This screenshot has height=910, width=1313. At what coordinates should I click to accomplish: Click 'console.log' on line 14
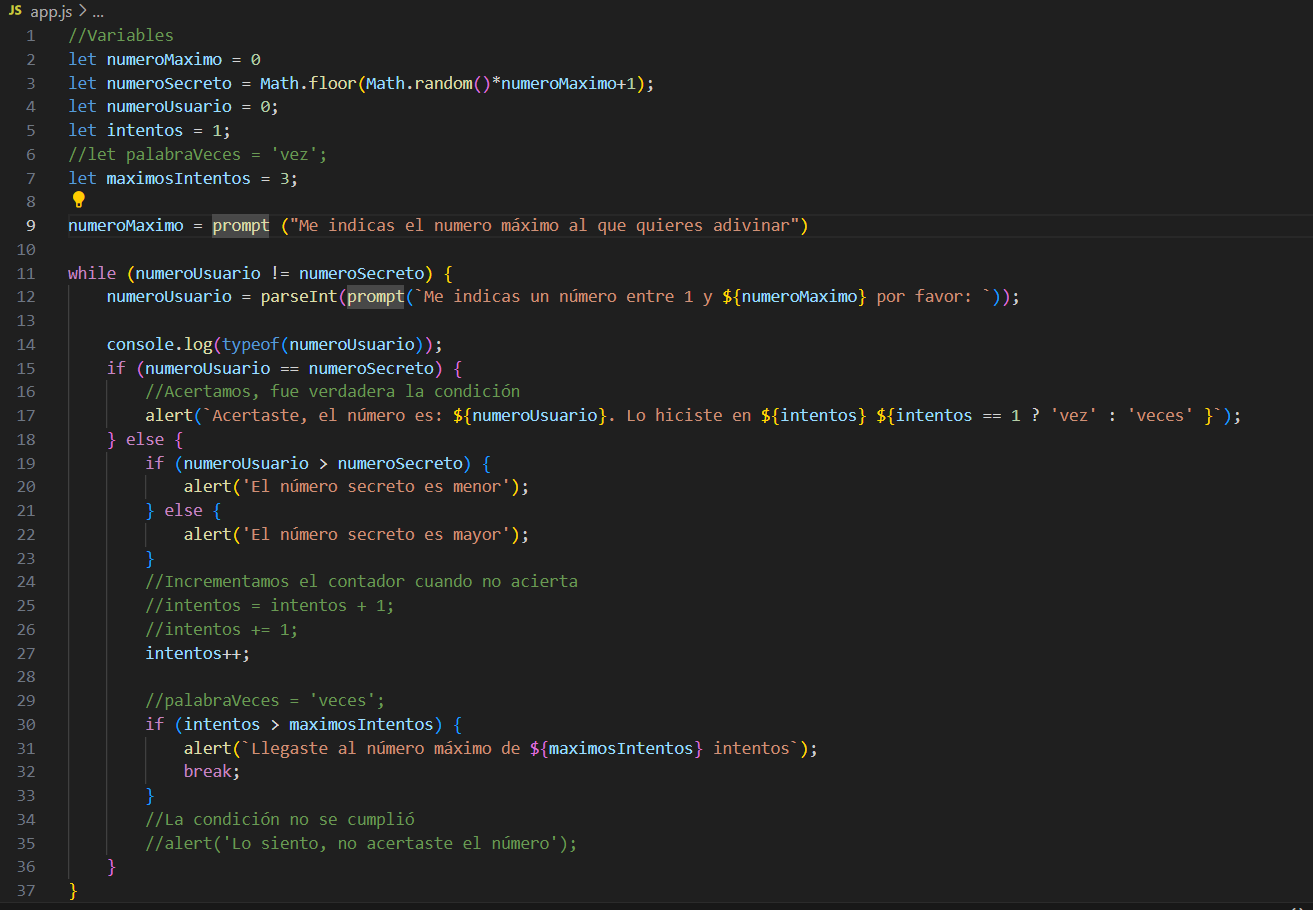pos(159,344)
